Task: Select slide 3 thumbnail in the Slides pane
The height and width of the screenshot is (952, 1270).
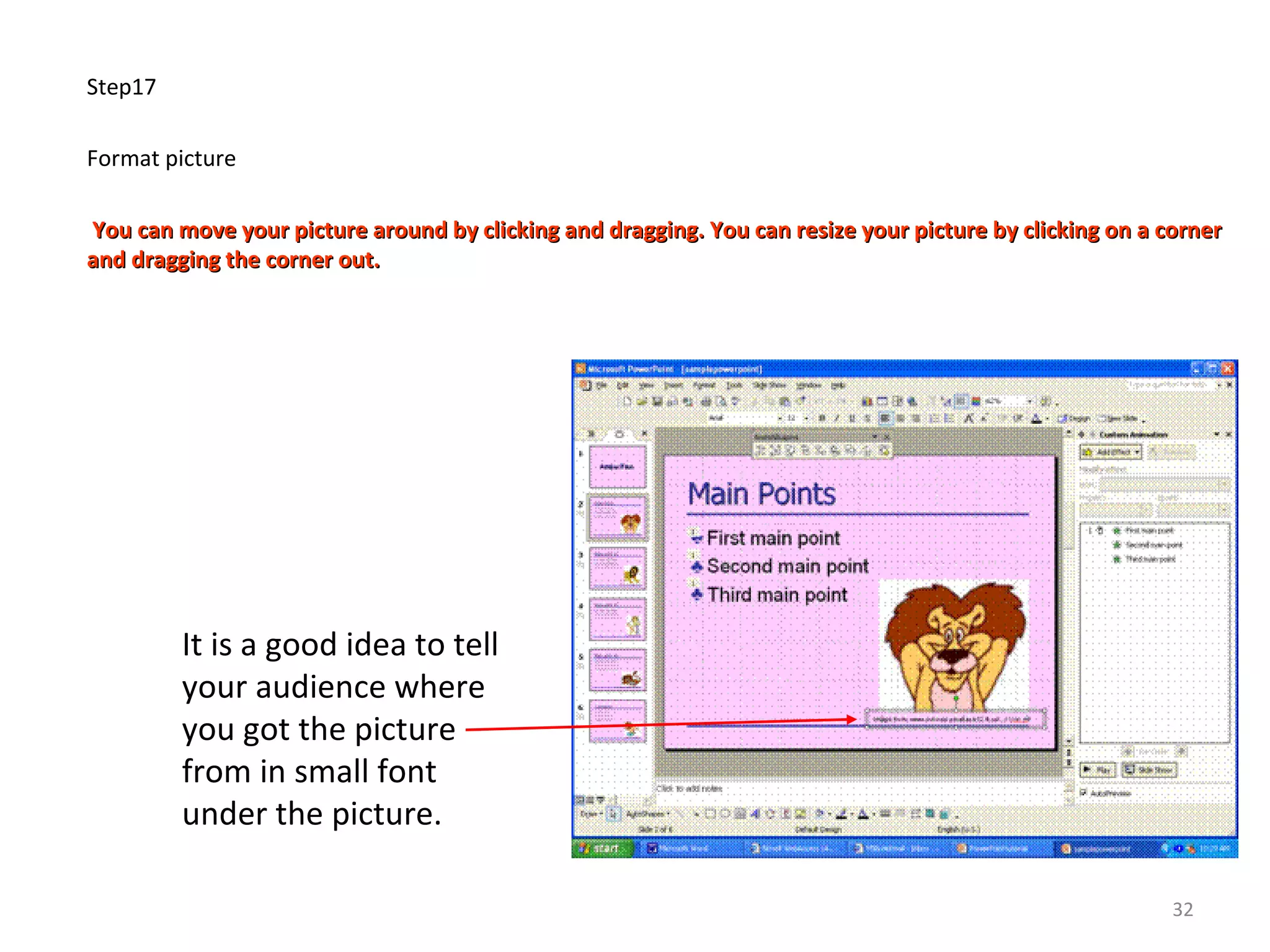Action: (x=618, y=568)
